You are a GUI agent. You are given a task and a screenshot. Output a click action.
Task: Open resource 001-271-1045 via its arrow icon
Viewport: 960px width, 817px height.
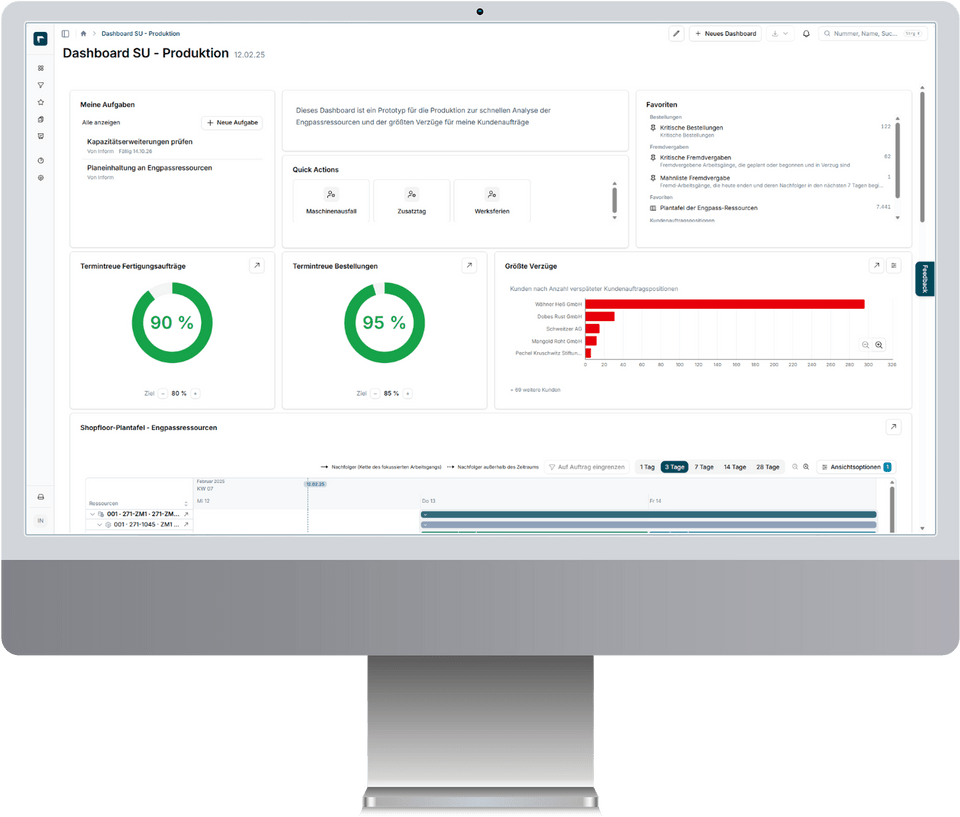[x=186, y=524]
